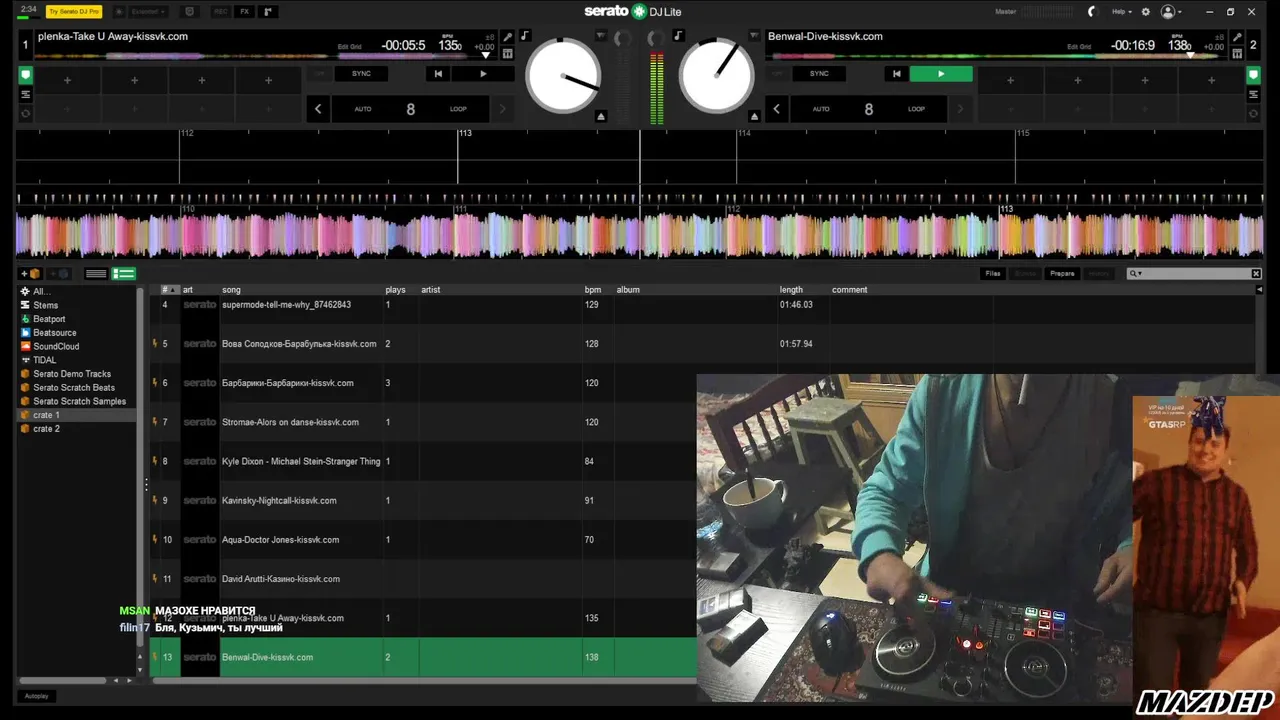Viewport: 1280px width, 720px height.
Task: Click deck 2 beatgrid columns icon
Action: 1237,53
